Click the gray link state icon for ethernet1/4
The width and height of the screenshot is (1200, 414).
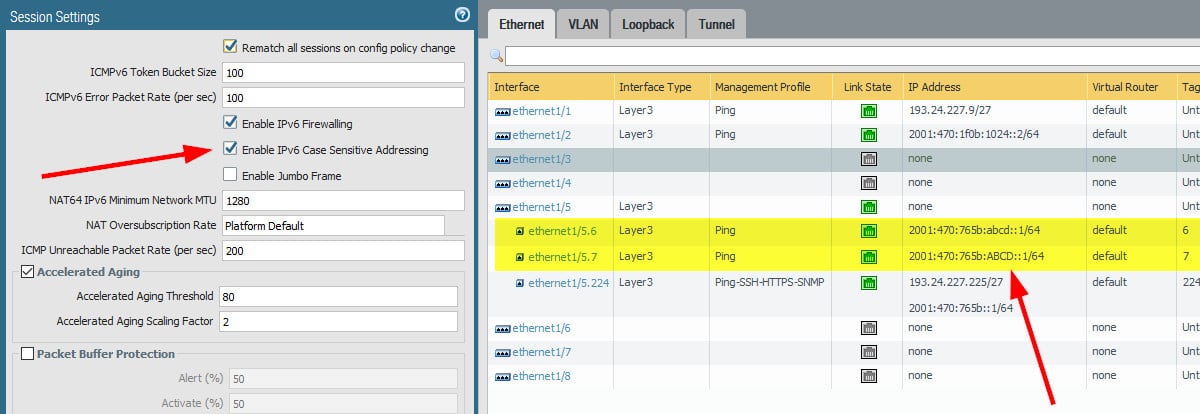coord(868,183)
